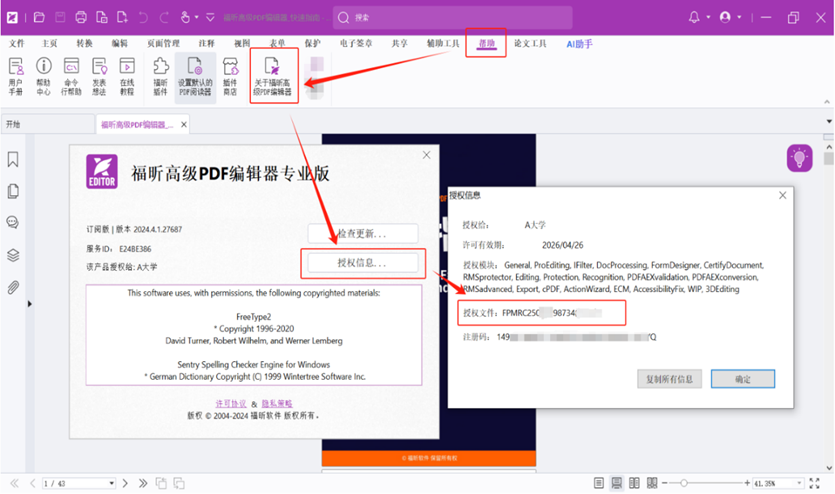Click vertical scrollbar down arrow

pos(829,468)
